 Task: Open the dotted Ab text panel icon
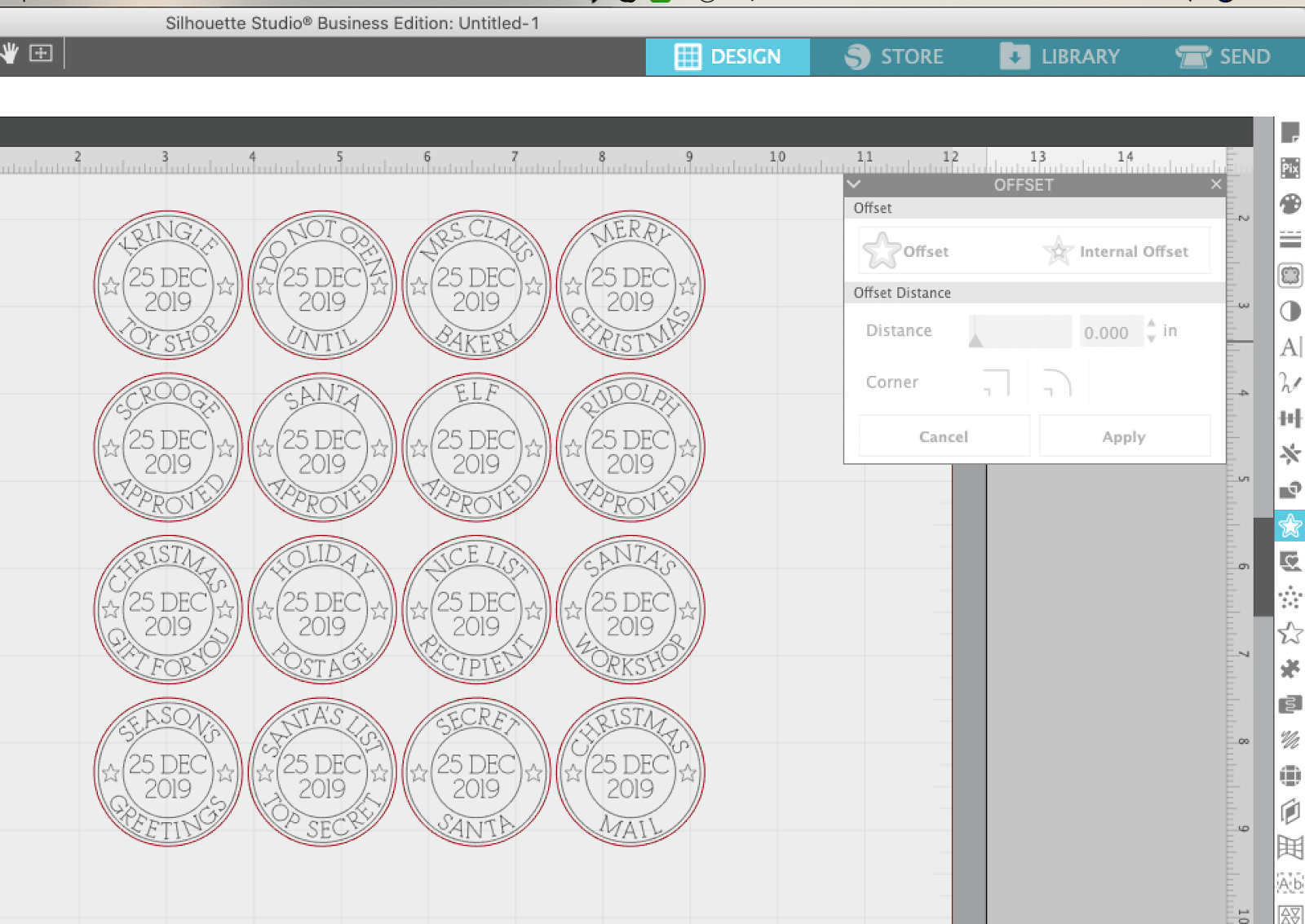[x=1290, y=883]
